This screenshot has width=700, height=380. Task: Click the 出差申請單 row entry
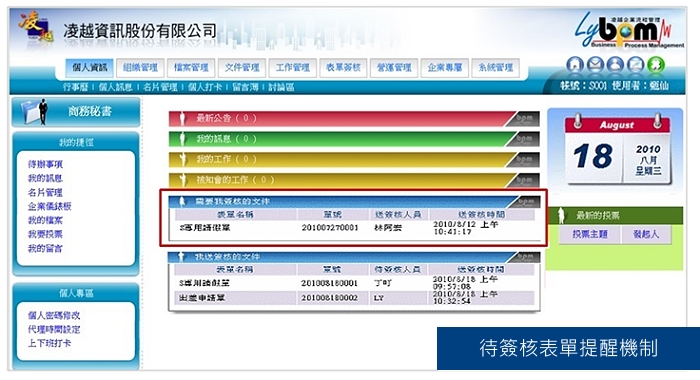tap(354, 297)
